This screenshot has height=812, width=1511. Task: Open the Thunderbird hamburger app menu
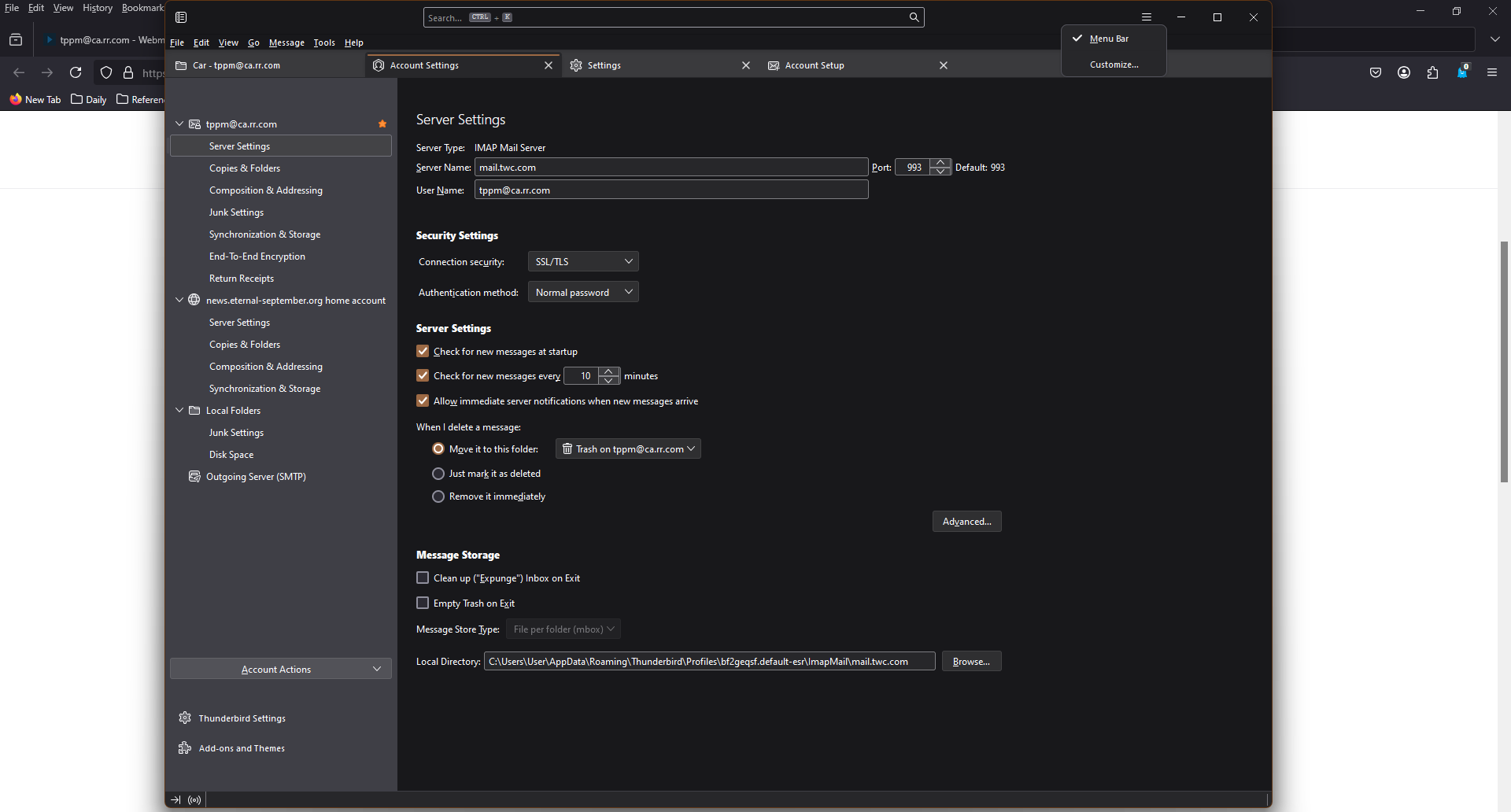[x=1147, y=17]
